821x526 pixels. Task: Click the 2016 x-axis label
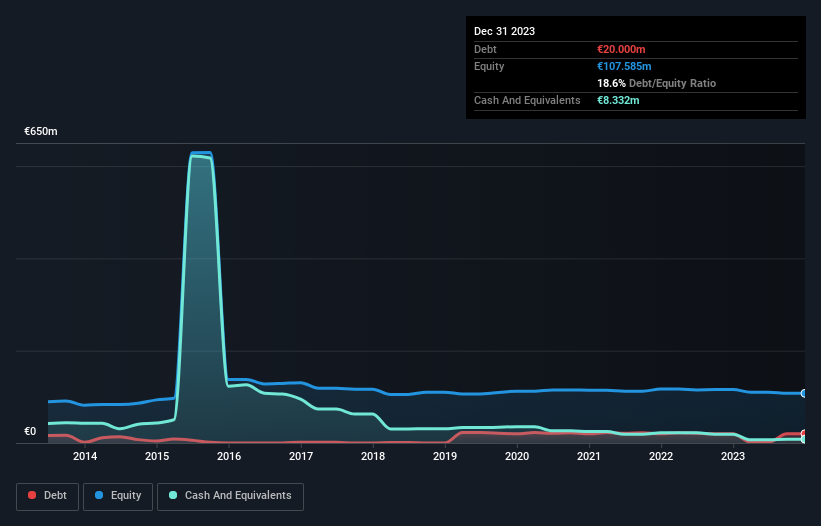click(229, 456)
